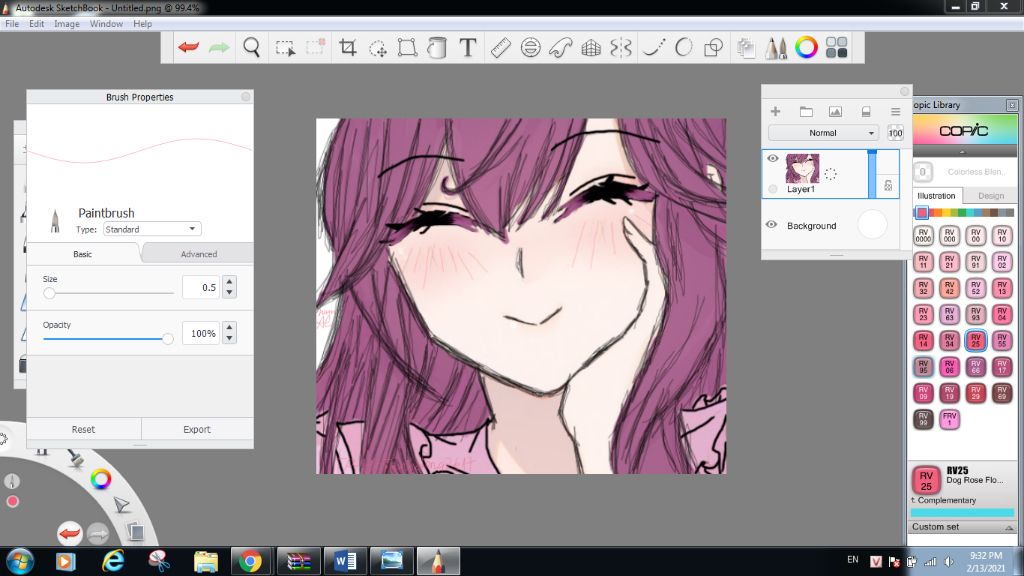Viewport: 1024px width, 576px height.
Task: Toggle the UI layout squares icon
Action: (837, 47)
